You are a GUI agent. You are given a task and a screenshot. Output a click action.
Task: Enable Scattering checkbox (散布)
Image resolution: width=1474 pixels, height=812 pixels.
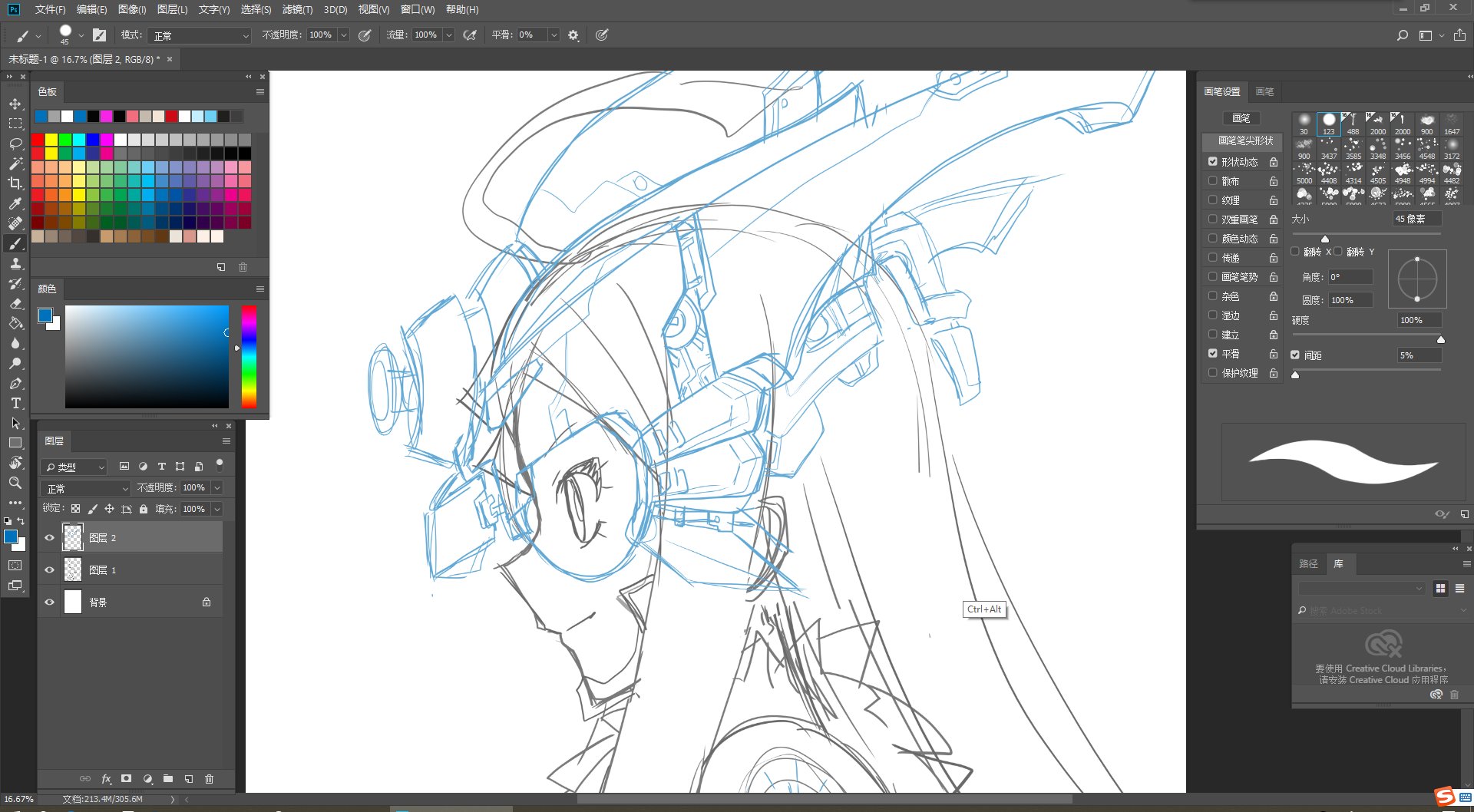pyautogui.click(x=1213, y=181)
